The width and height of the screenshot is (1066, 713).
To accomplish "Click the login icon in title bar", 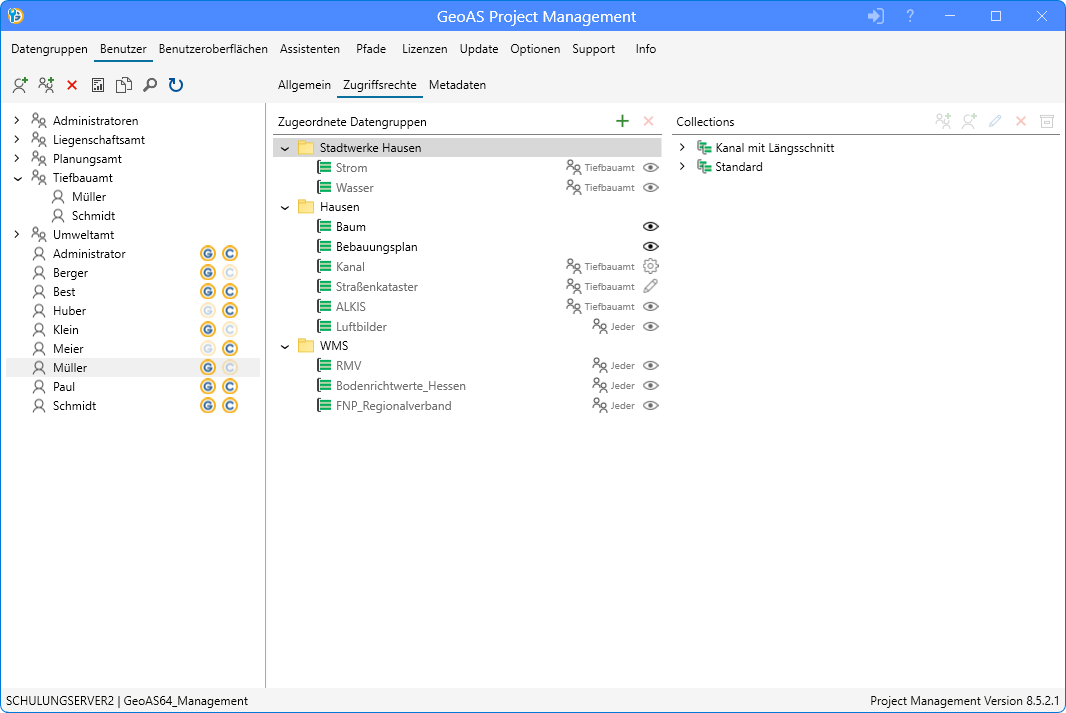I will coord(876,16).
